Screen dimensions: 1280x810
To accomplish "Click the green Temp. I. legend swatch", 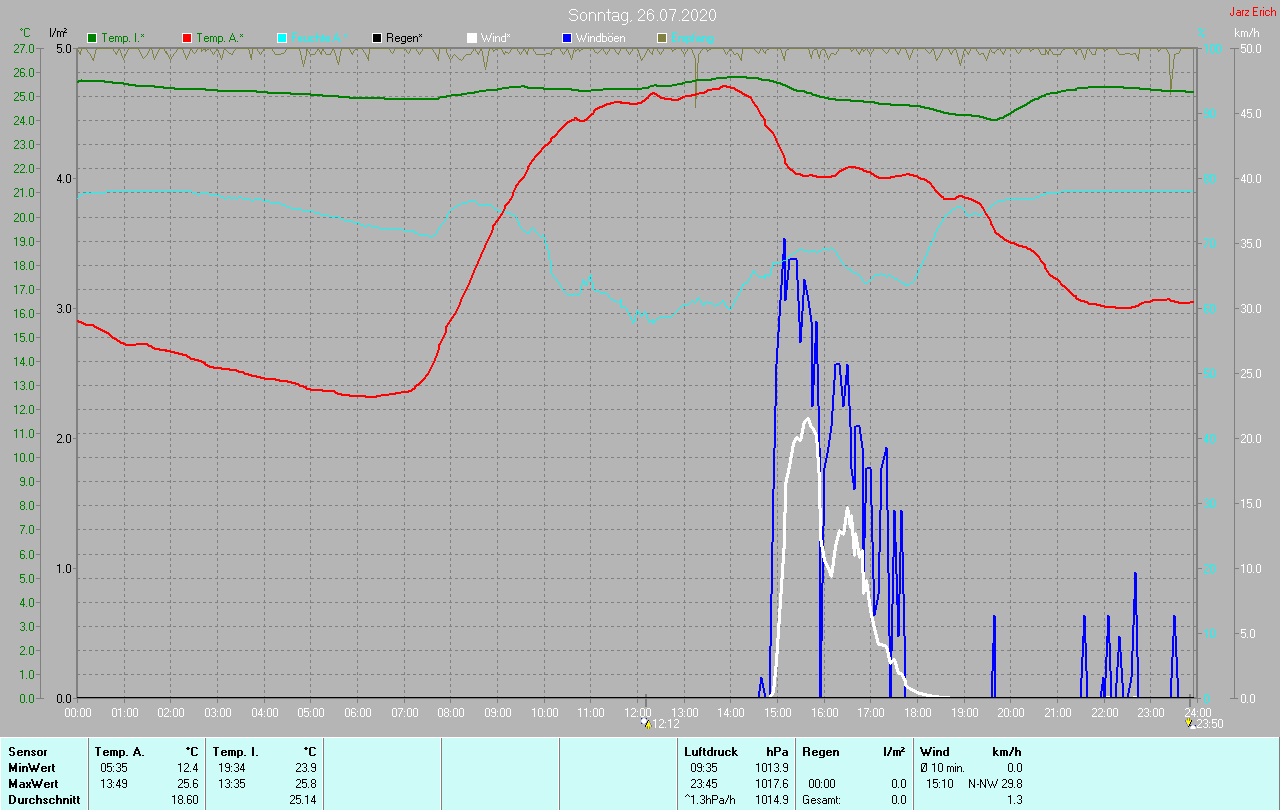I will click(x=92, y=38).
